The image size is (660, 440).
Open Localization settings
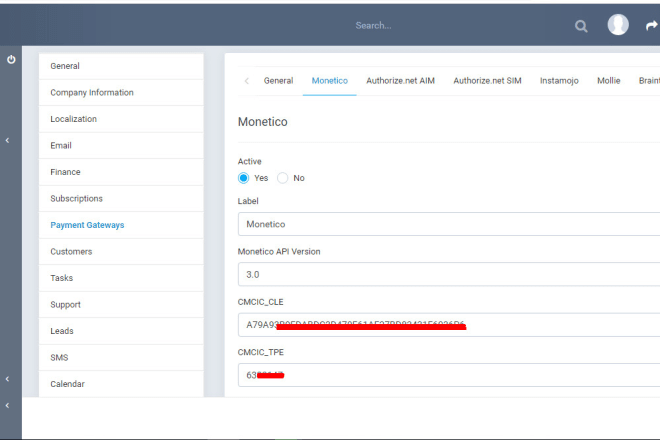[x=121, y=119]
